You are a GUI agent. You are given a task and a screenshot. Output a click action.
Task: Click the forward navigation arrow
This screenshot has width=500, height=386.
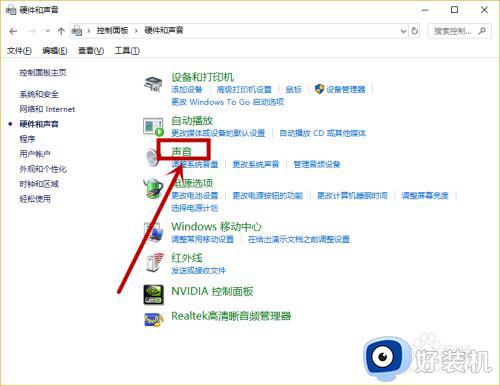[x=32, y=31]
